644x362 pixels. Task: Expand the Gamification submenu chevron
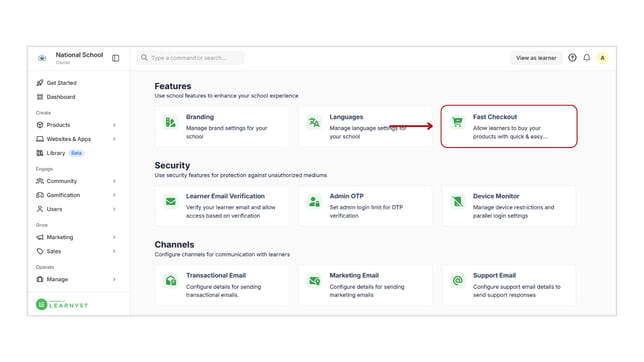click(x=114, y=195)
